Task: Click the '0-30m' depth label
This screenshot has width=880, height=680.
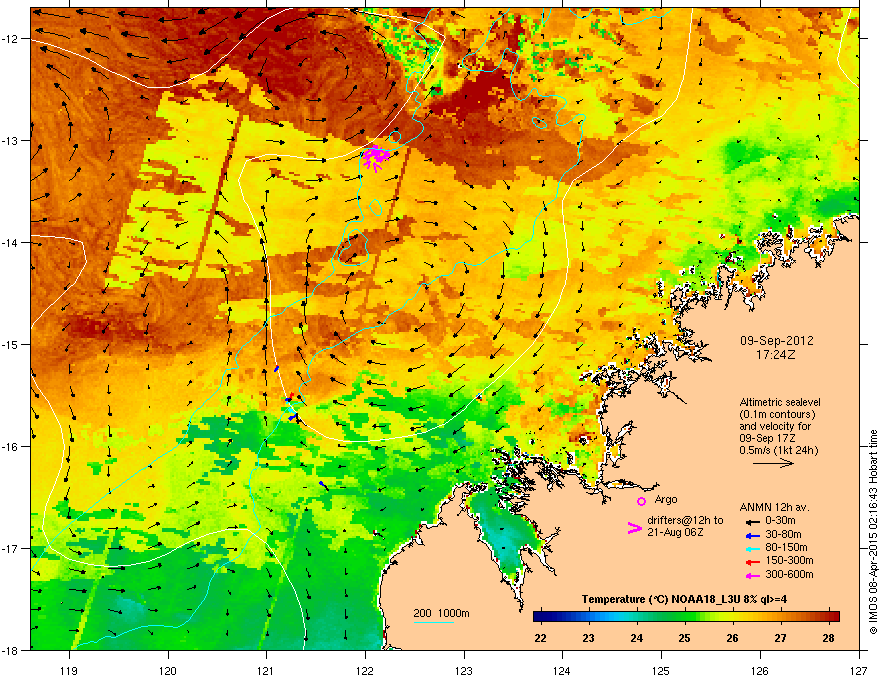Action: (x=780, y=521)
